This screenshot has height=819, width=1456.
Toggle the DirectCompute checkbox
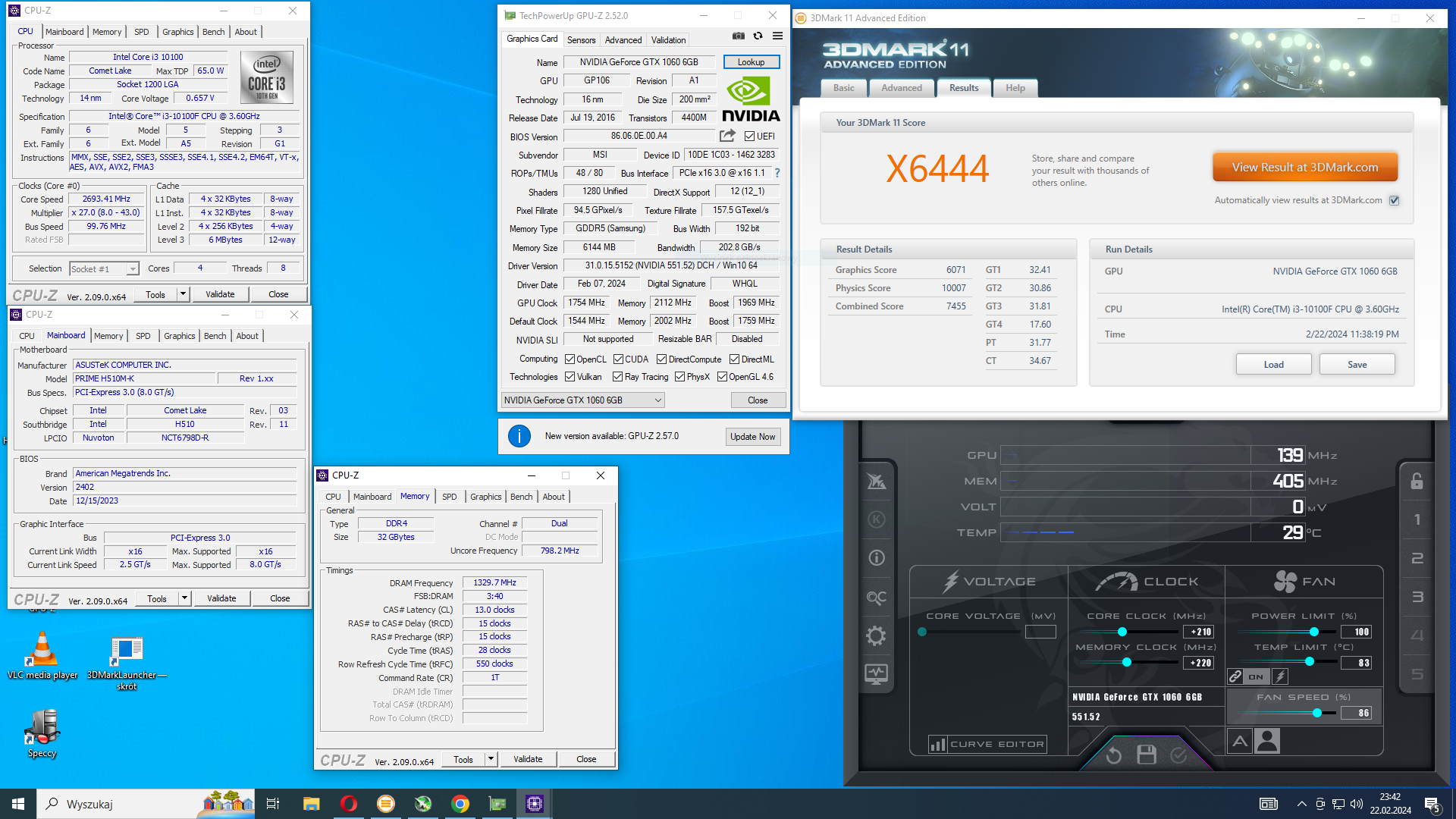[662, 359]
